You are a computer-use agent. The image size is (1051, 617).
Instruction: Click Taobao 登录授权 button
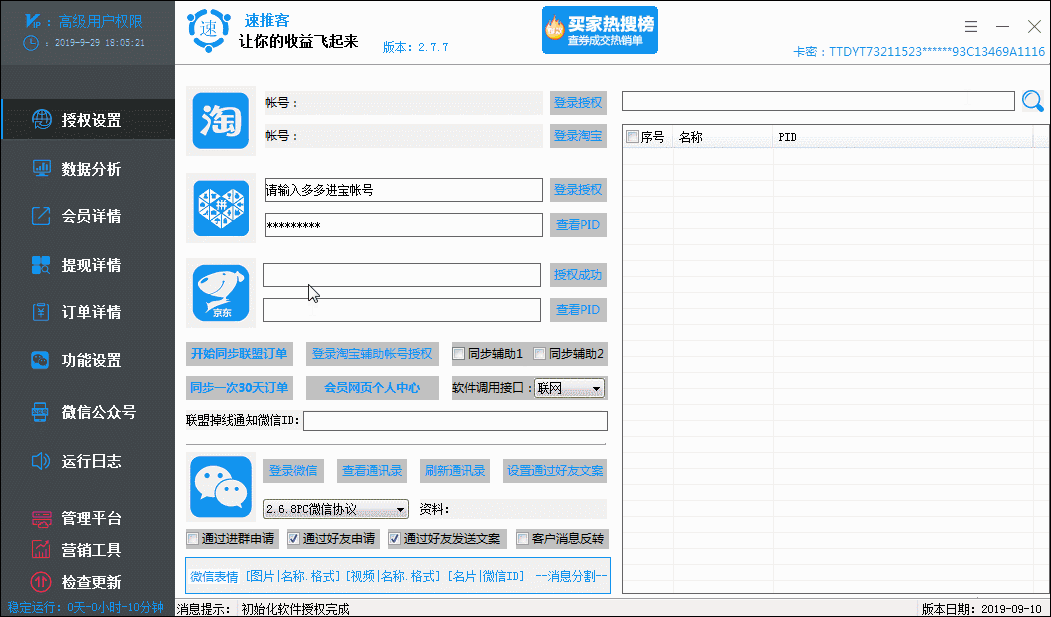[x=578, y=102]
